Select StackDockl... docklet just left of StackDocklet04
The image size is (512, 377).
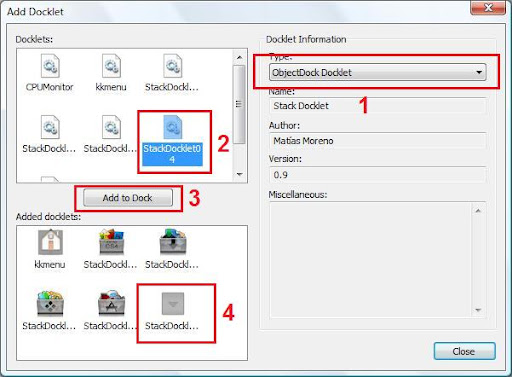click(x=111, y=134)
